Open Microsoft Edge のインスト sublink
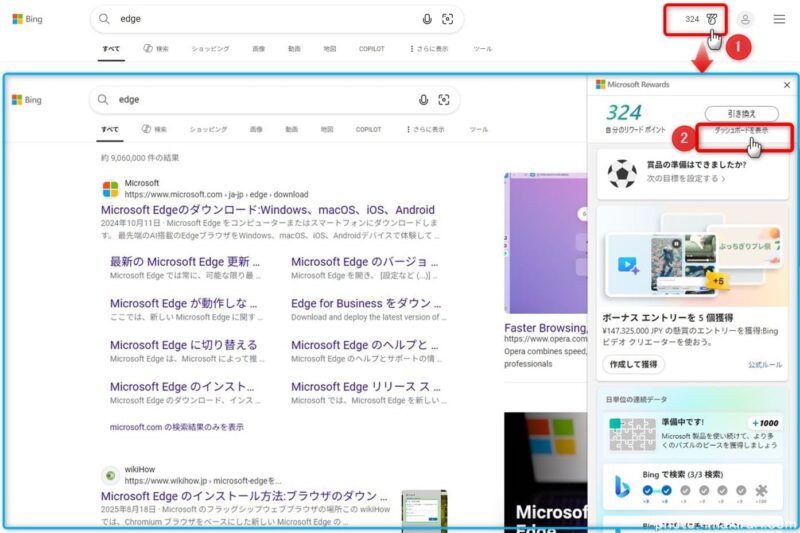Screen dimensions: 800x533 point(182,387)
